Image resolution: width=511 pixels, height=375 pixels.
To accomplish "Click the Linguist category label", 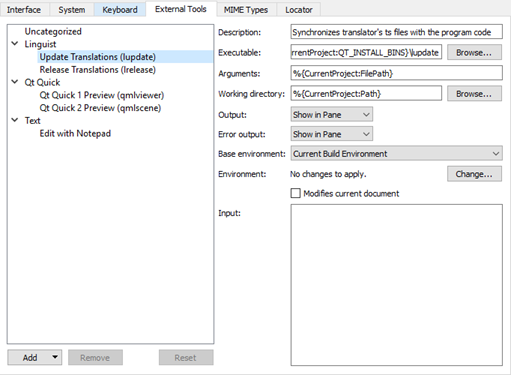I will point(40,44).
